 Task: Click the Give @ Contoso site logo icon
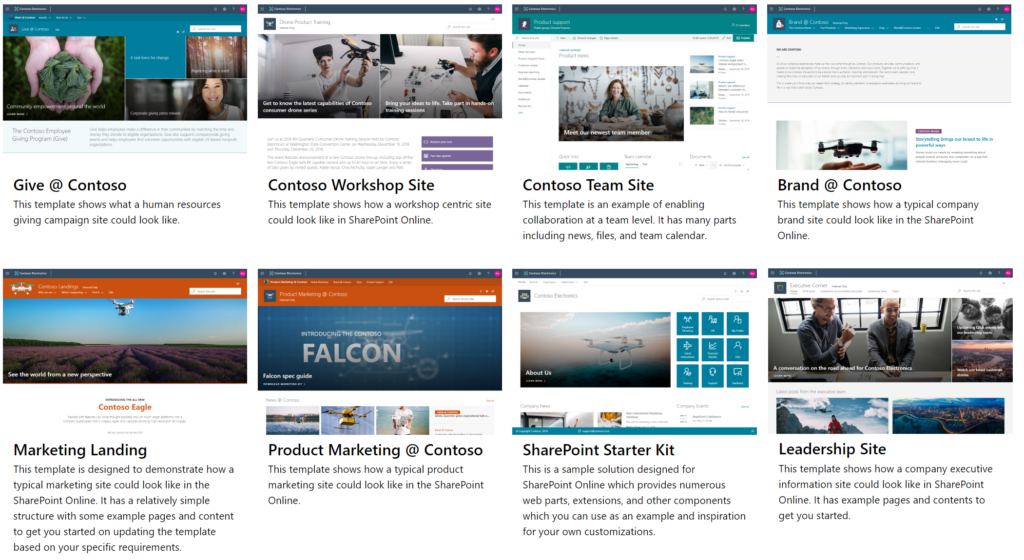13,29
